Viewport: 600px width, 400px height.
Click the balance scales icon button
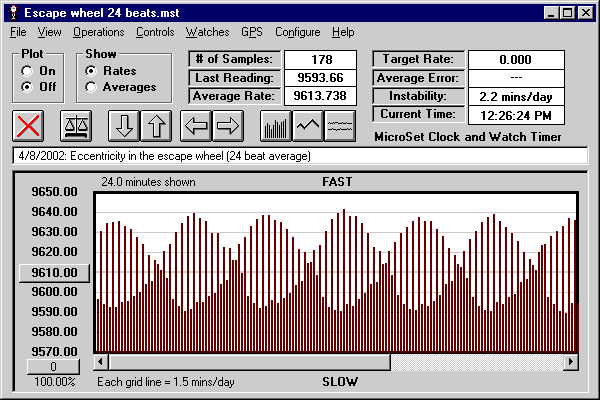(76, 126)
